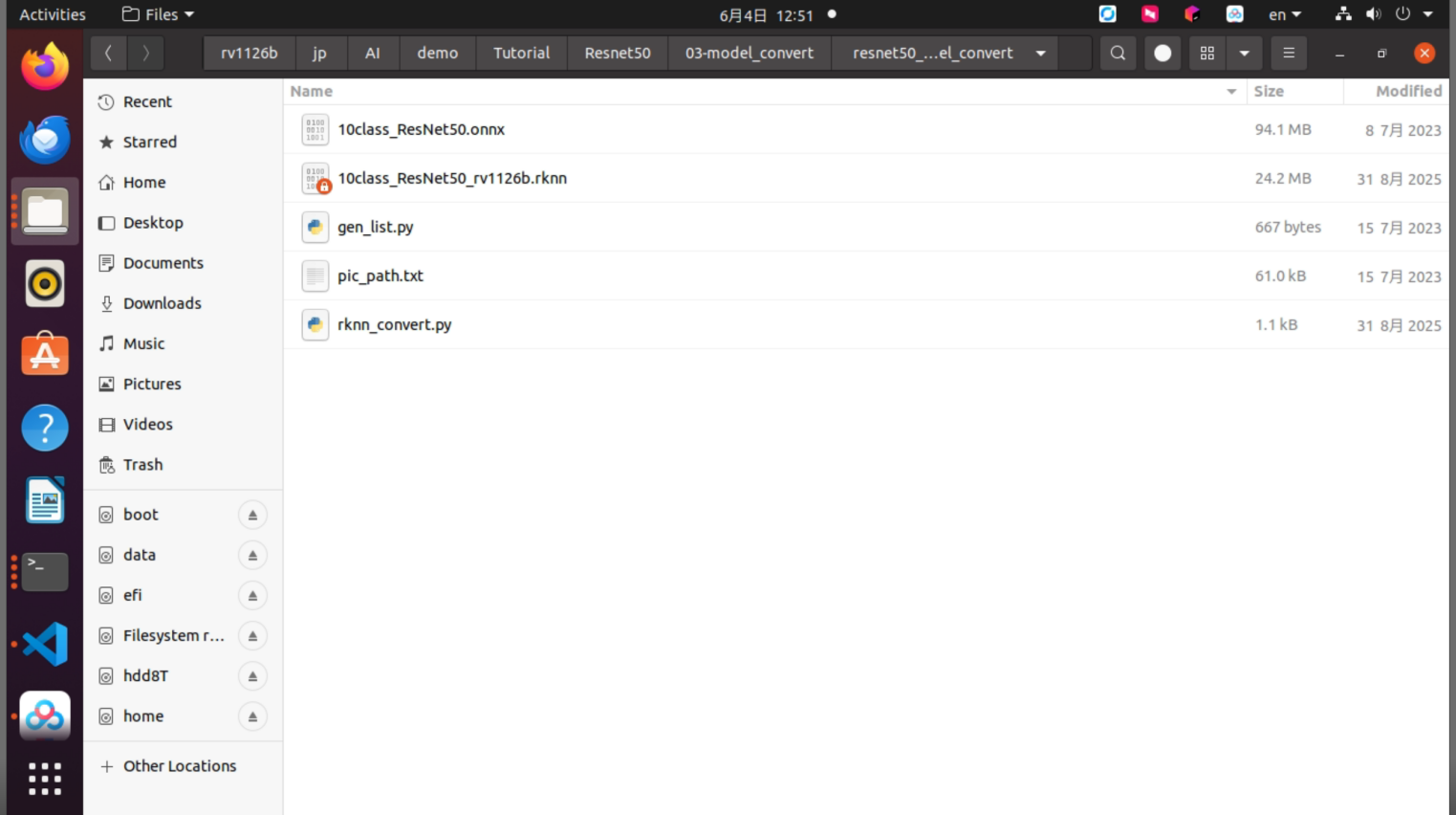This screenshot has height=815, width=1456.
Task: Open the Files application menu in the top bar
Action: point(159,14)
